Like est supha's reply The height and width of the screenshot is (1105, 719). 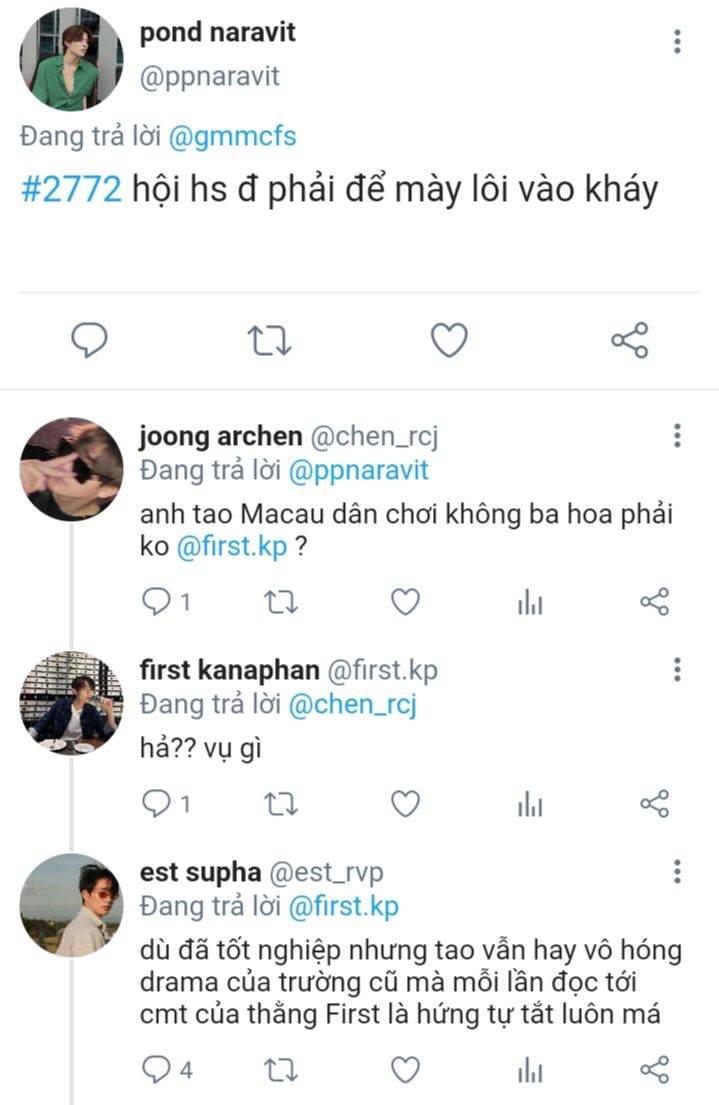(x=404, y=1071)
